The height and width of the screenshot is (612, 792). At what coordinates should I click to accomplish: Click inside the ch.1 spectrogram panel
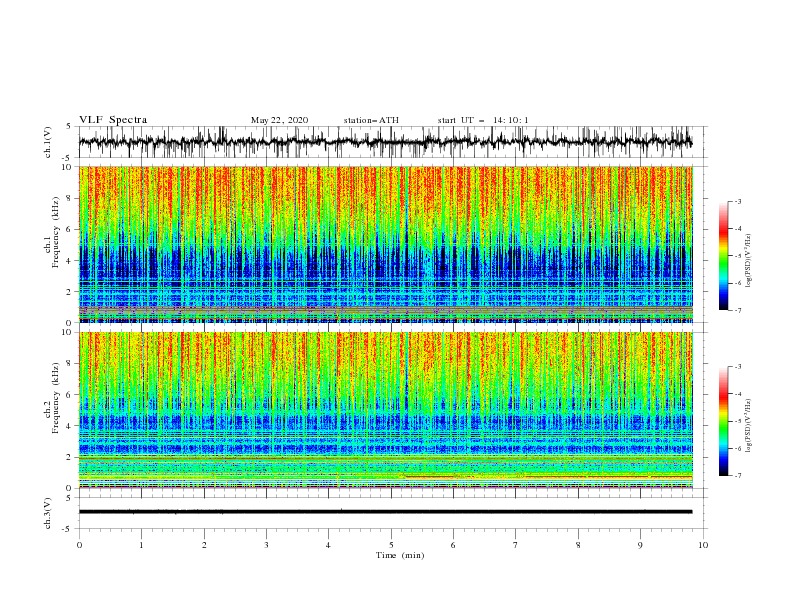point(385,244)
